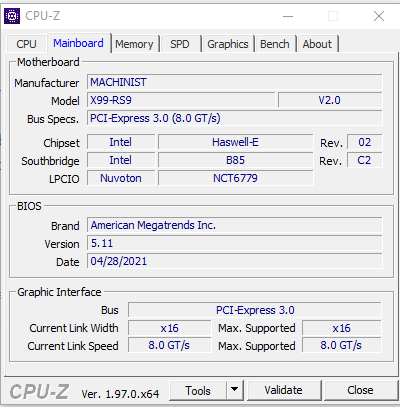Click the NCT6779 LPCIO field

point(235,178)
